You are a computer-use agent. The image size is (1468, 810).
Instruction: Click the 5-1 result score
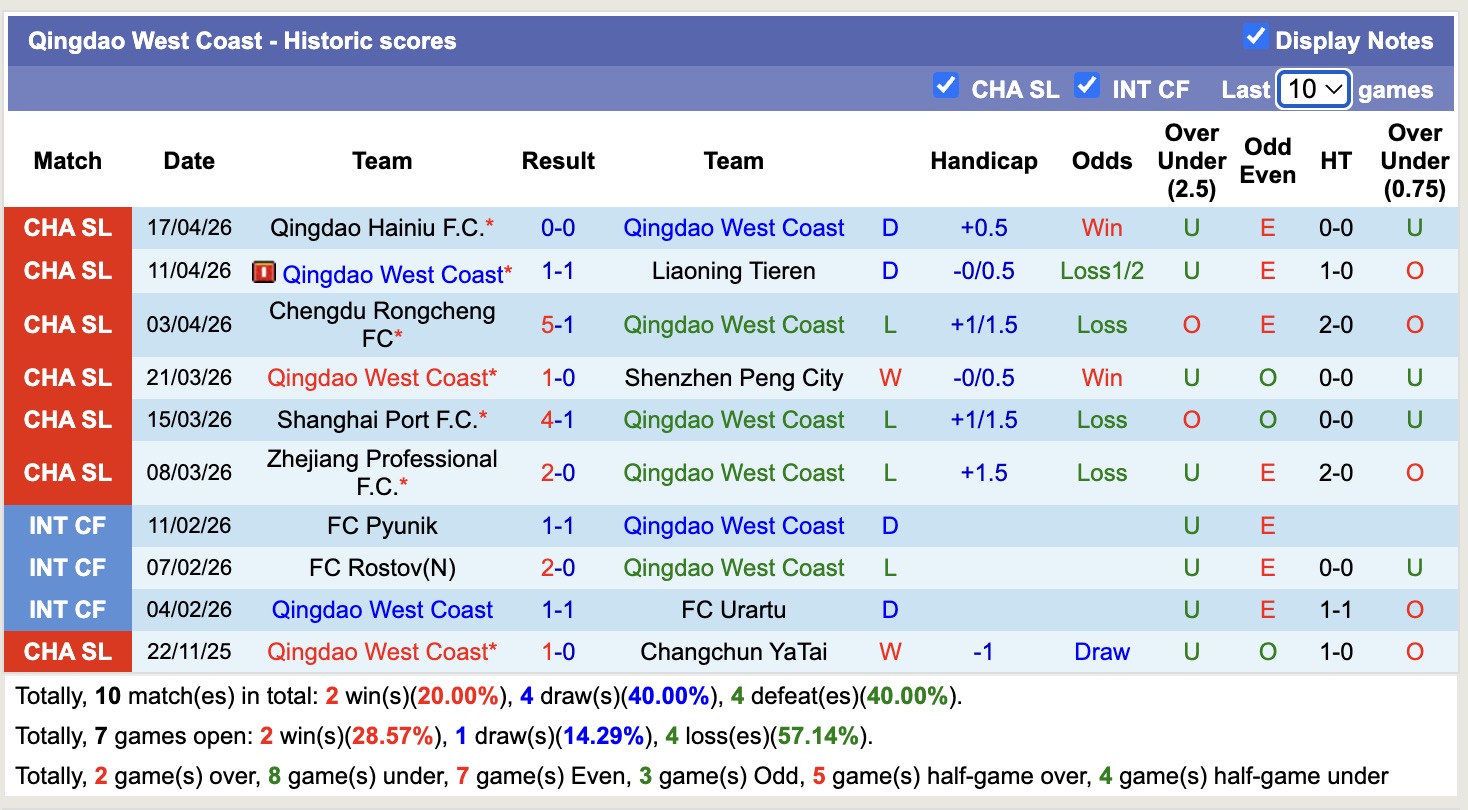click(x=558, y=325)
